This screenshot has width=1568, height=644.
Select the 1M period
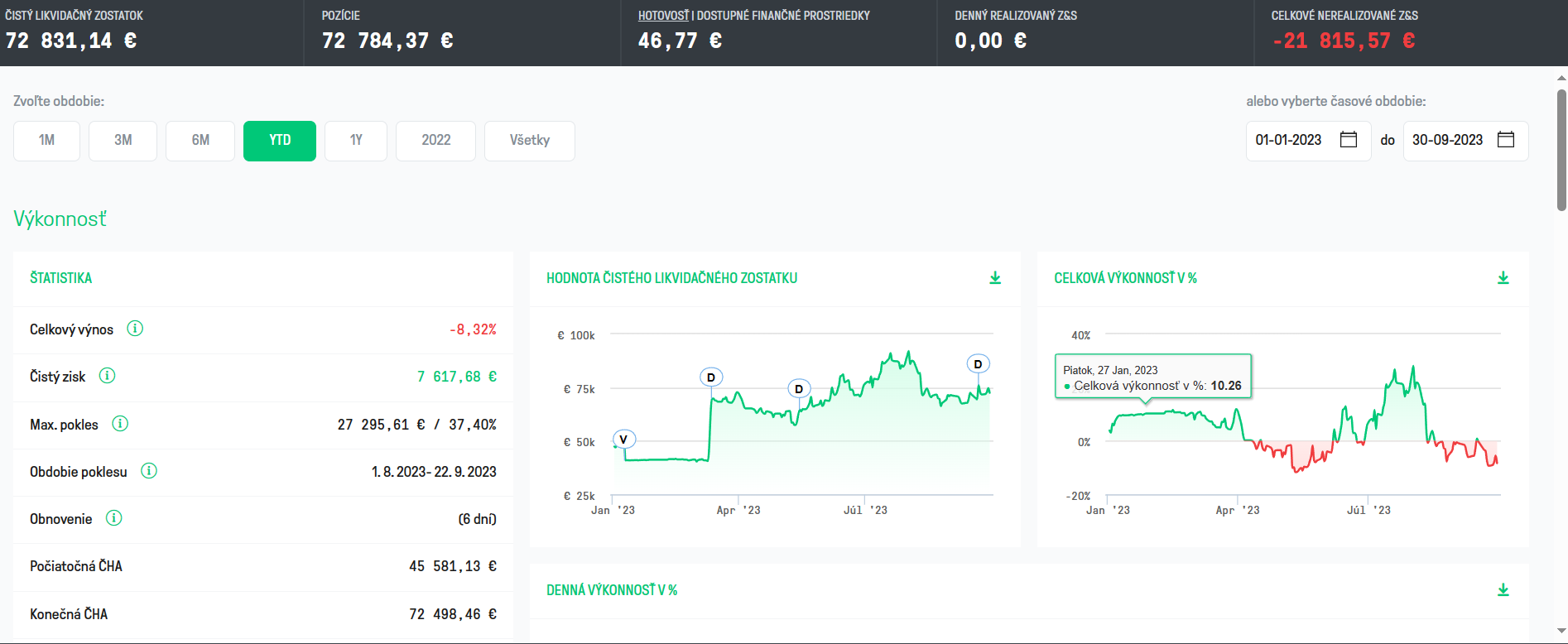pos(46,141)
